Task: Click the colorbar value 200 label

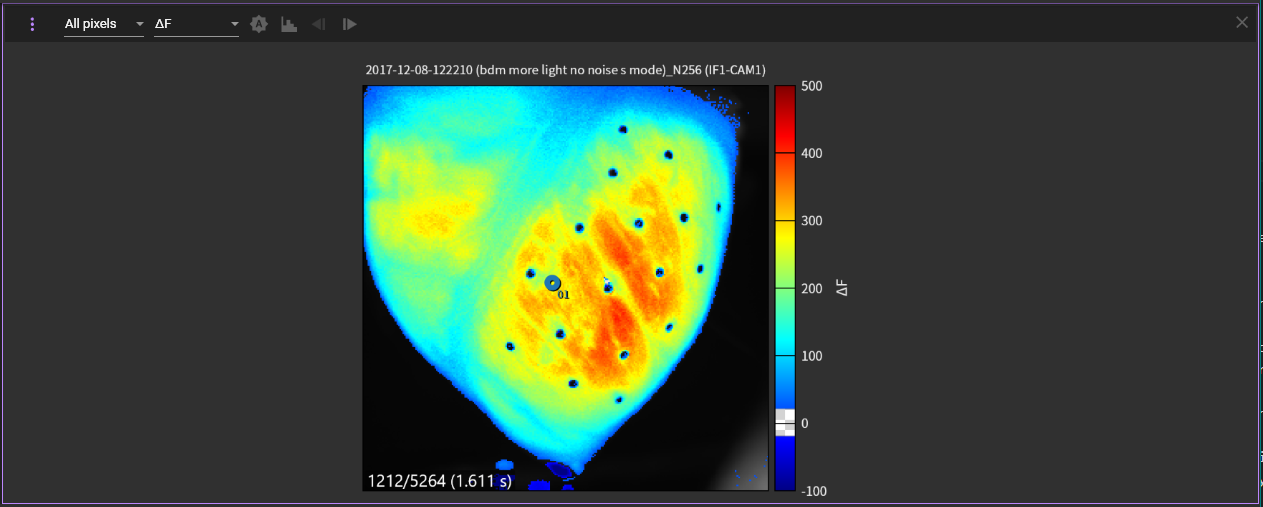Action: [811, 288]
